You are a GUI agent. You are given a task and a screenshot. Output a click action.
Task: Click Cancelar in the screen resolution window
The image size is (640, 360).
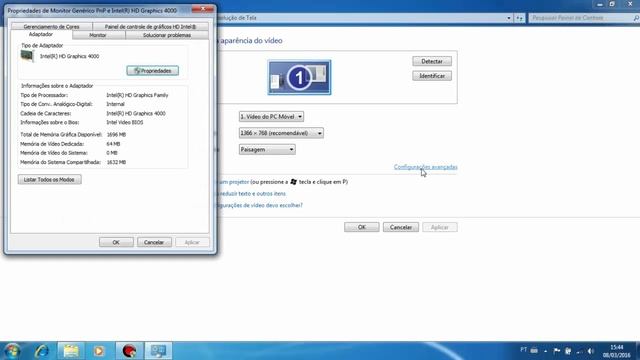click(401, 227)
